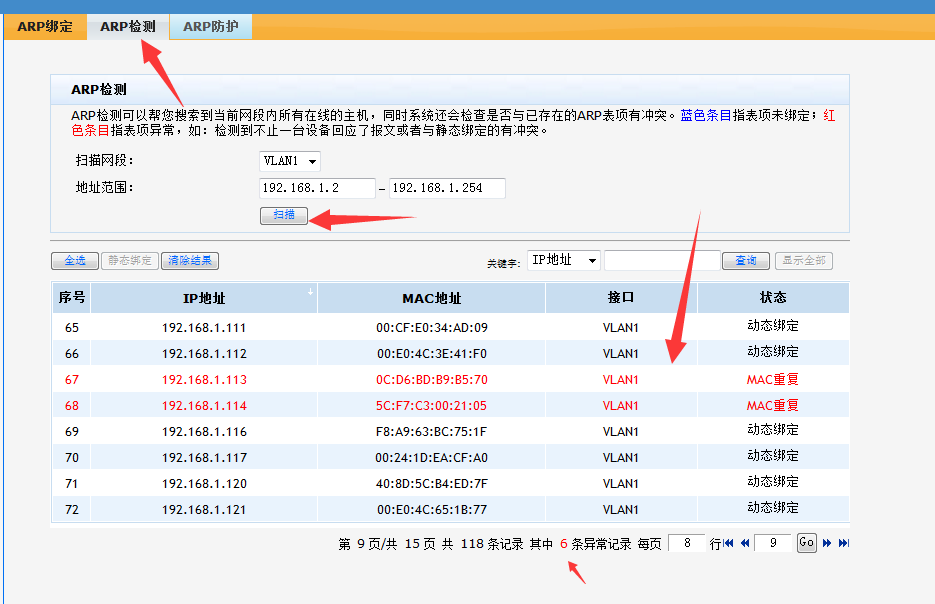The height and width of the screenshot is (604, 935).
Task: Switch to the ARP绑定 tab
Action: 44,27
